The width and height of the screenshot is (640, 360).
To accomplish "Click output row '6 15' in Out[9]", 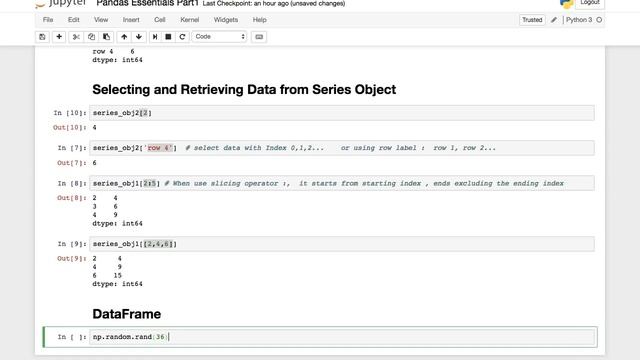I will 107,276.
